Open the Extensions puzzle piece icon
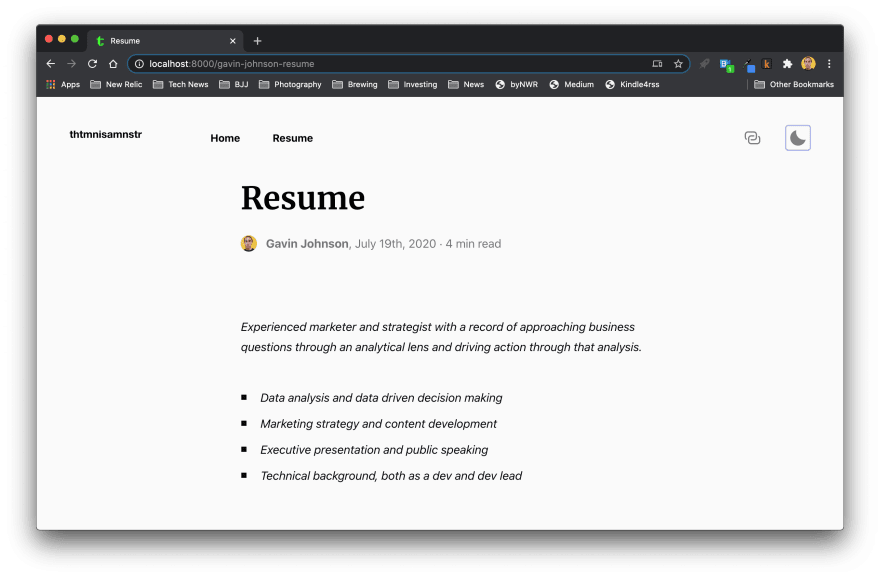Screen dimensions: 880x578 coord(787,64)
